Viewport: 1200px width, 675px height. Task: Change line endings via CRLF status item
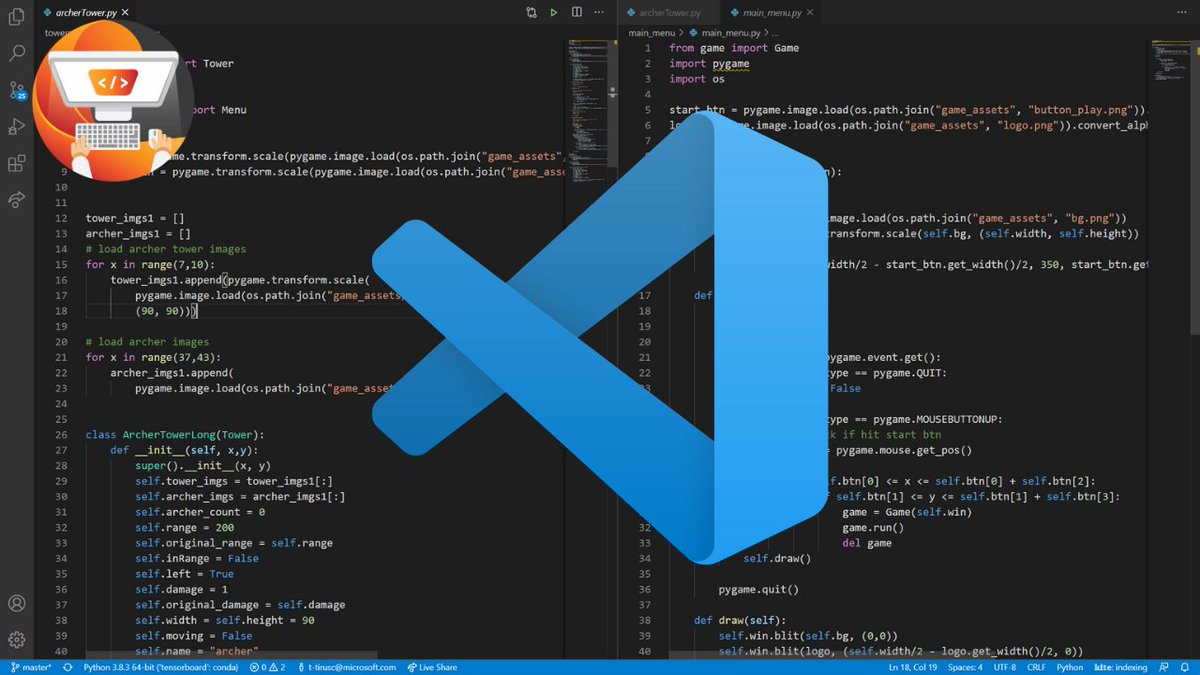click(x=1036, y=667)
